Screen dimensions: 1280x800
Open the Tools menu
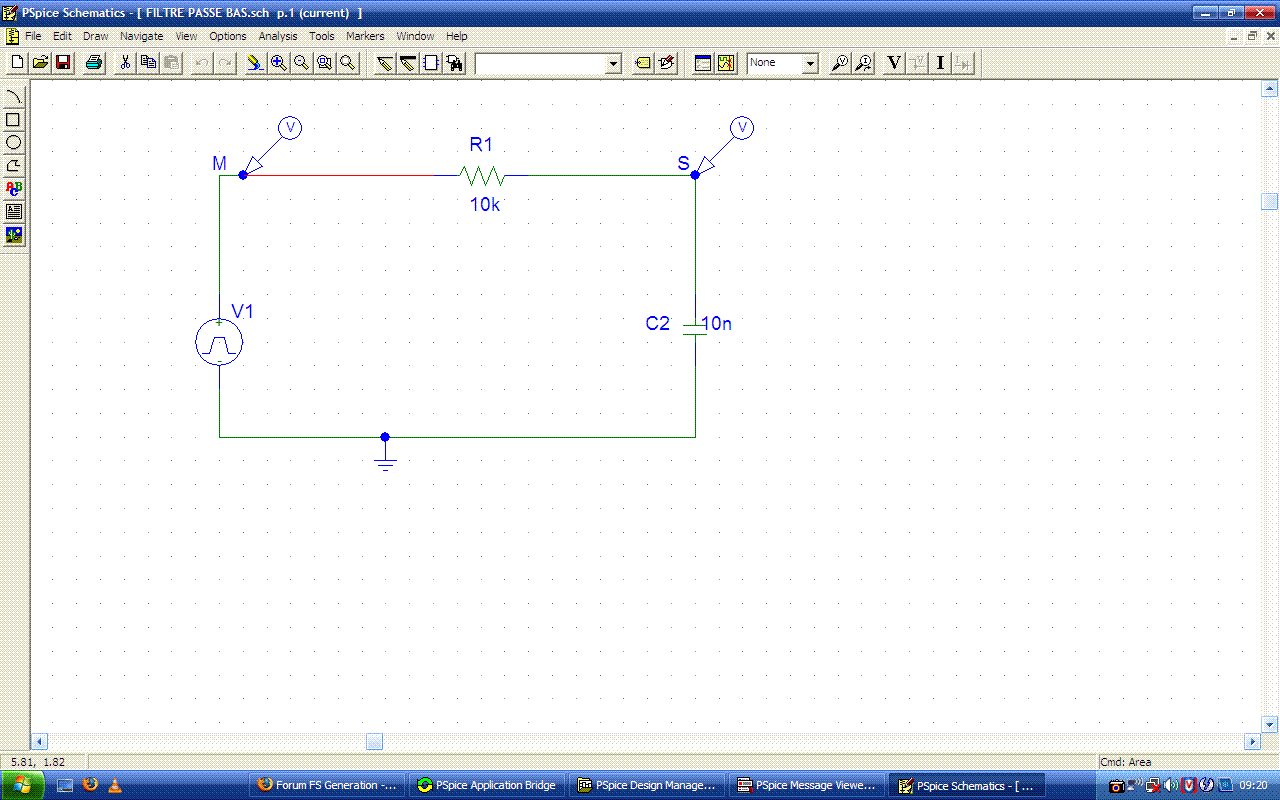coord(322,36)
